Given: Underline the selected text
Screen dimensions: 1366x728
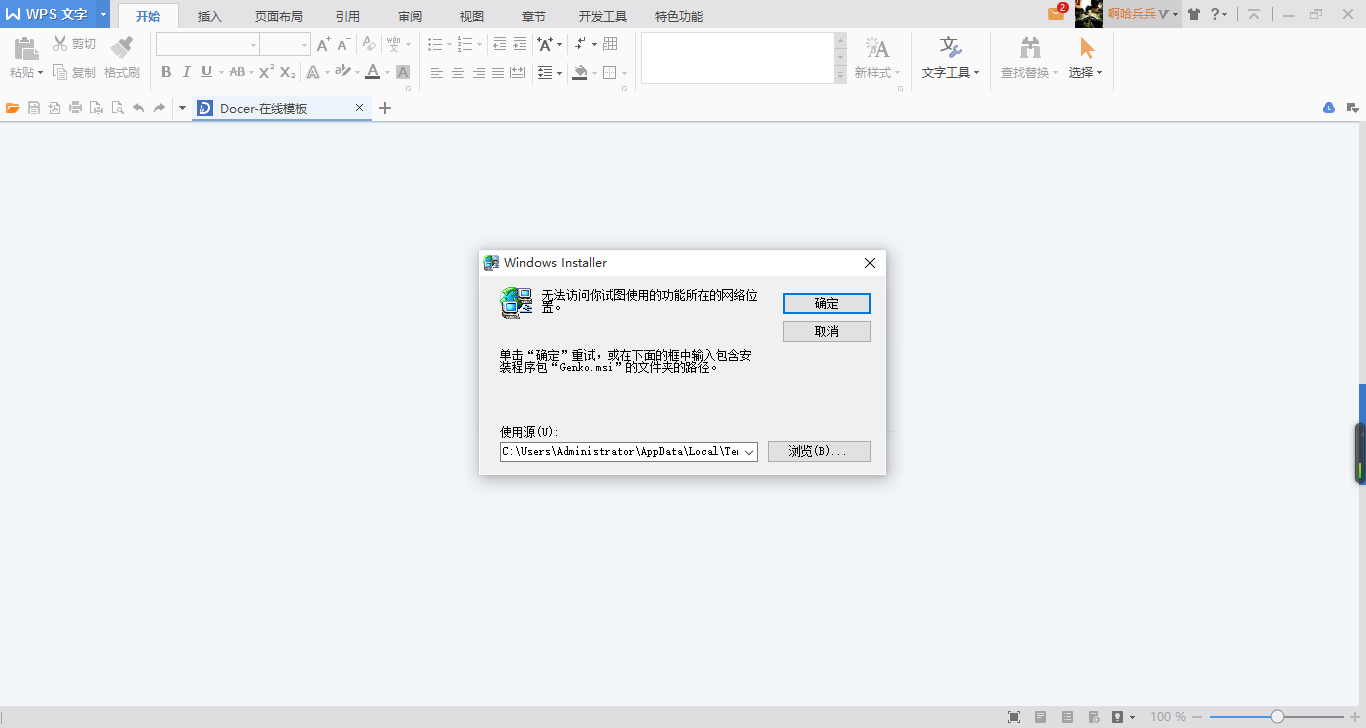Looking at the screenshot, I should (205, 71).
